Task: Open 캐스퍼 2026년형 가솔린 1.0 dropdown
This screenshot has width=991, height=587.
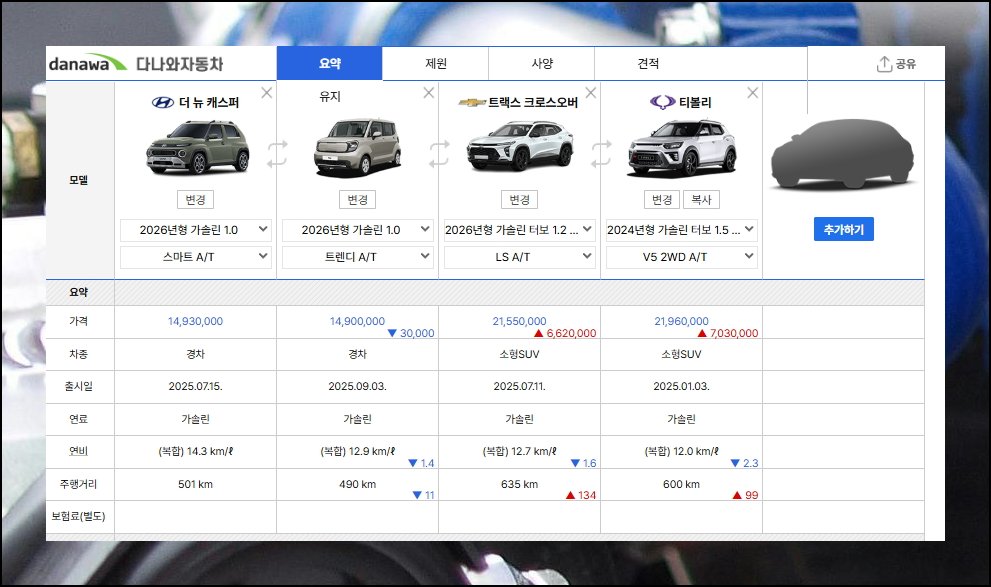Action: click(195, 230)
